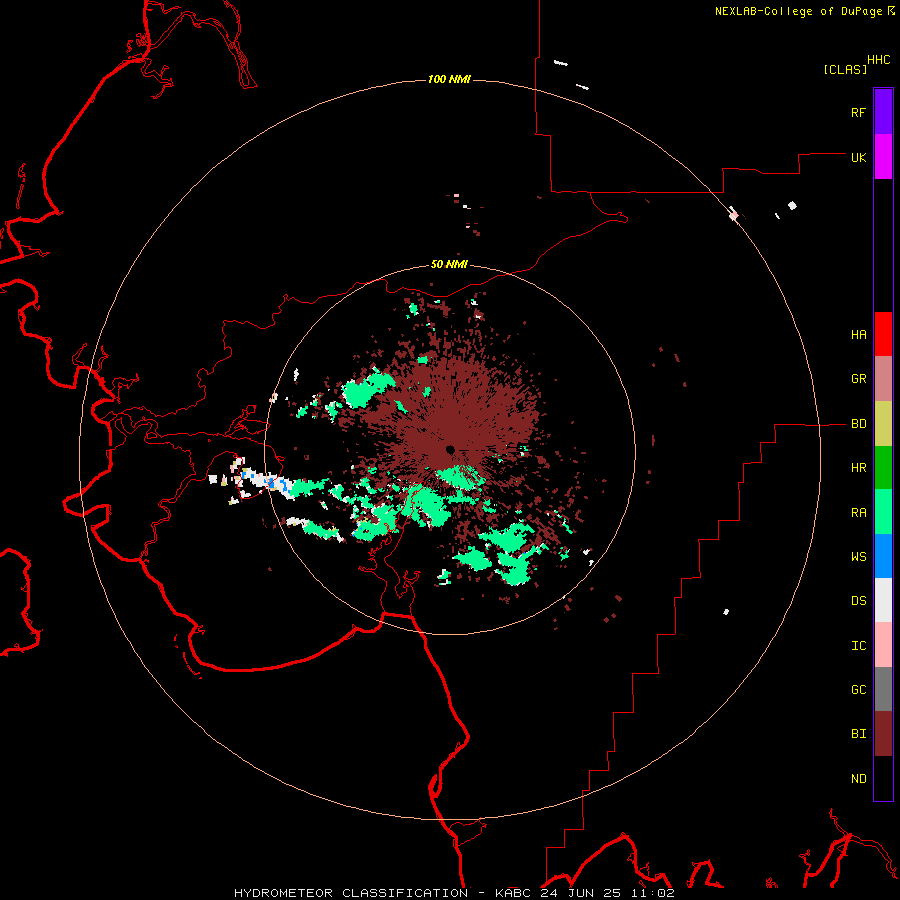The width and height of the screenshot is (900, 900).
Task: Click the GC legend label
Action: click(858, 689)
